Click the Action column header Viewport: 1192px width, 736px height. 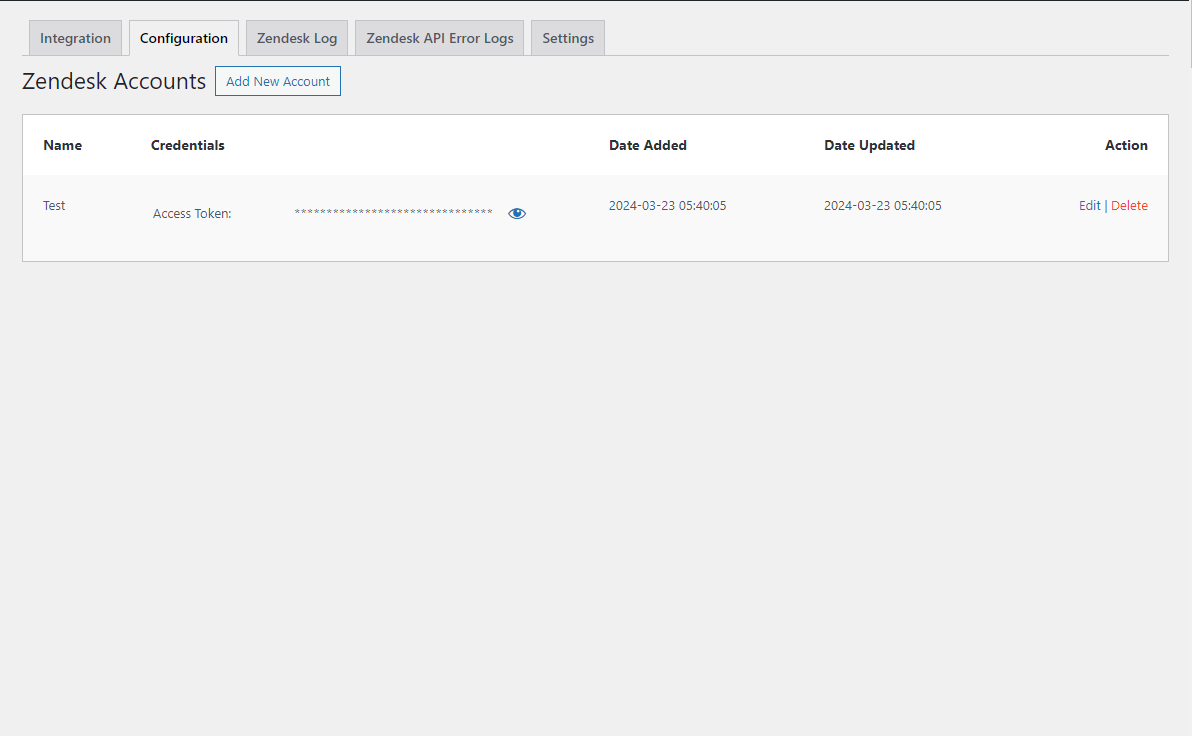click(x=1126, y=145)
